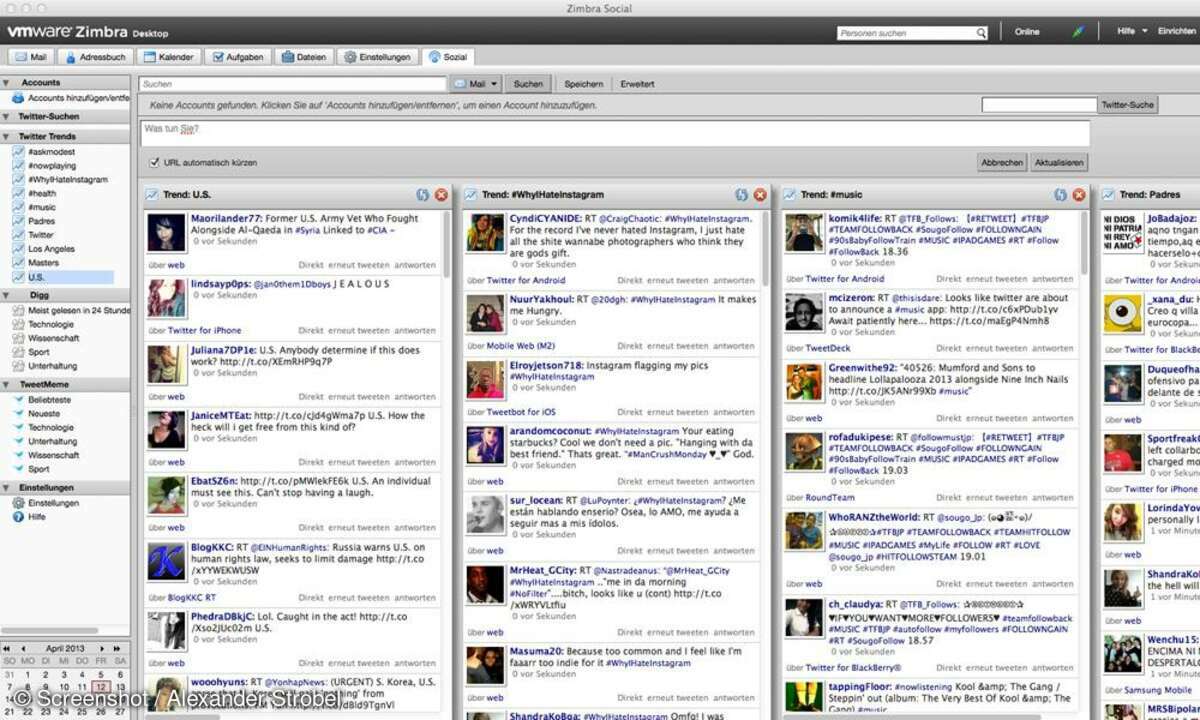Select the Sozial tab
1200x720 pixels.
point(447,57)
